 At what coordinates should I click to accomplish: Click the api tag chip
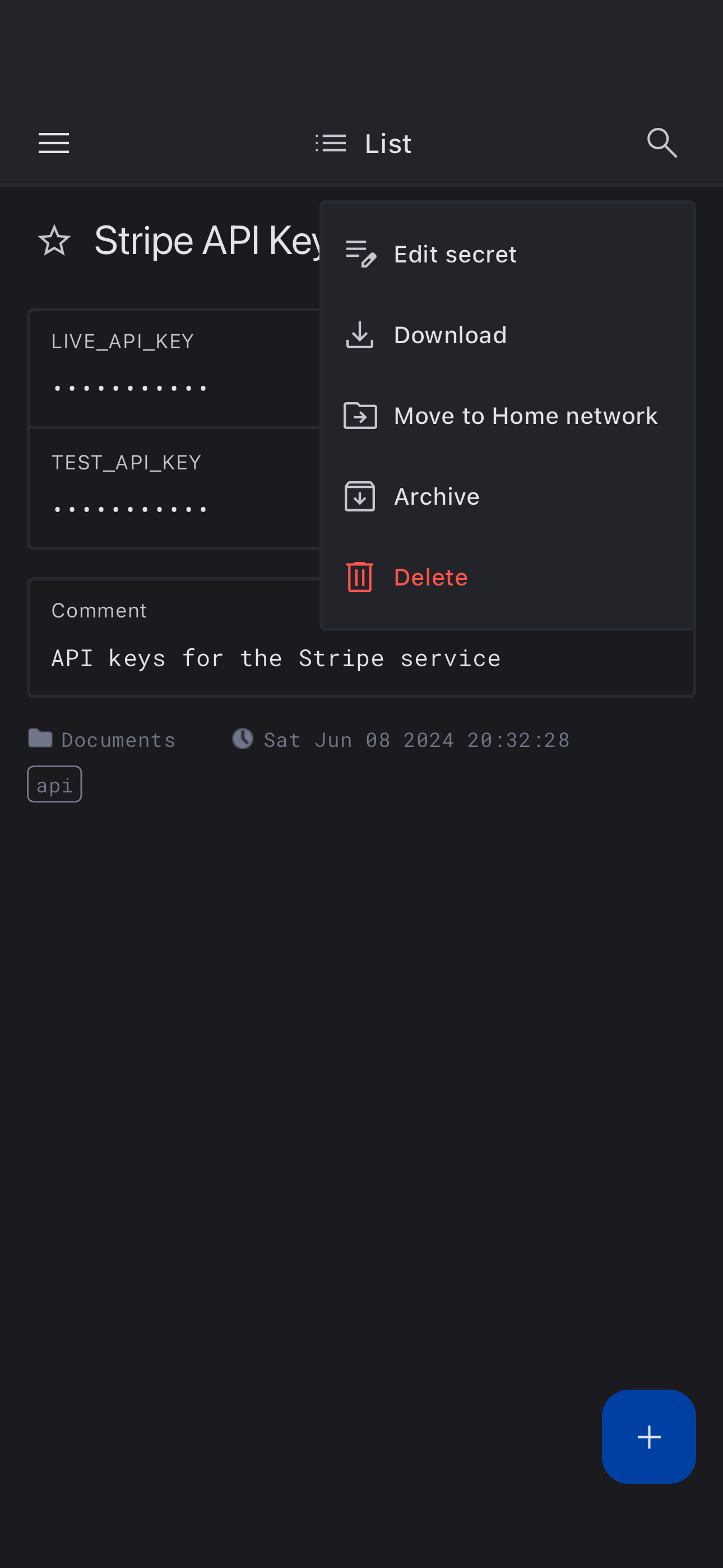coord(54,785)
